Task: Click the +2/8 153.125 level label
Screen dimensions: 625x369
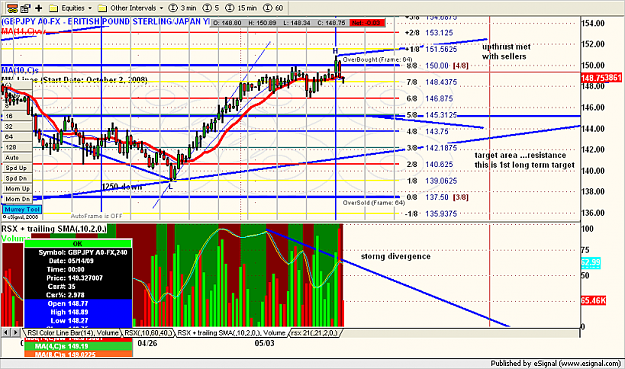Action: 429,33
